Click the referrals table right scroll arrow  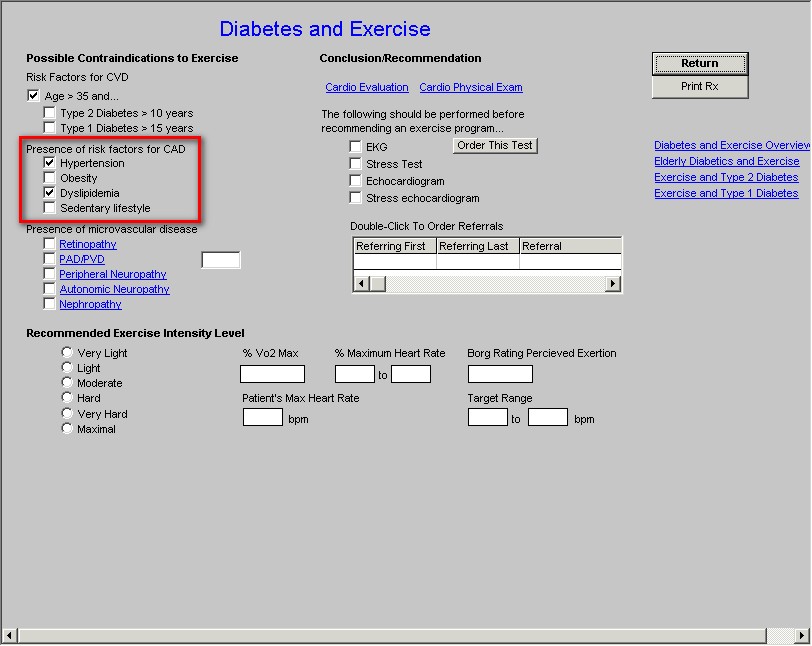[x=613, y=284]
